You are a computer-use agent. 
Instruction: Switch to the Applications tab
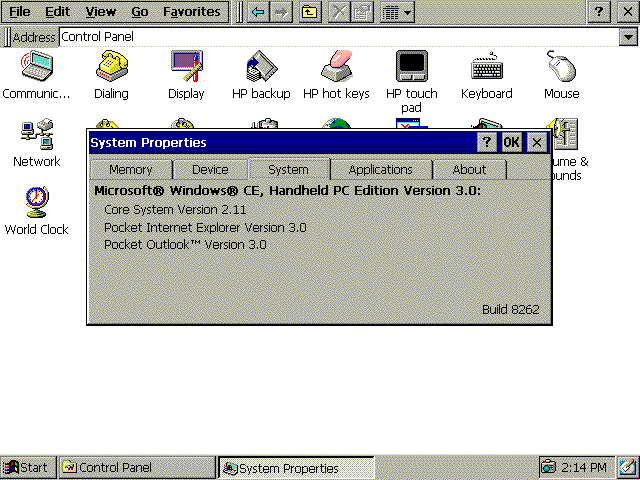380,169
